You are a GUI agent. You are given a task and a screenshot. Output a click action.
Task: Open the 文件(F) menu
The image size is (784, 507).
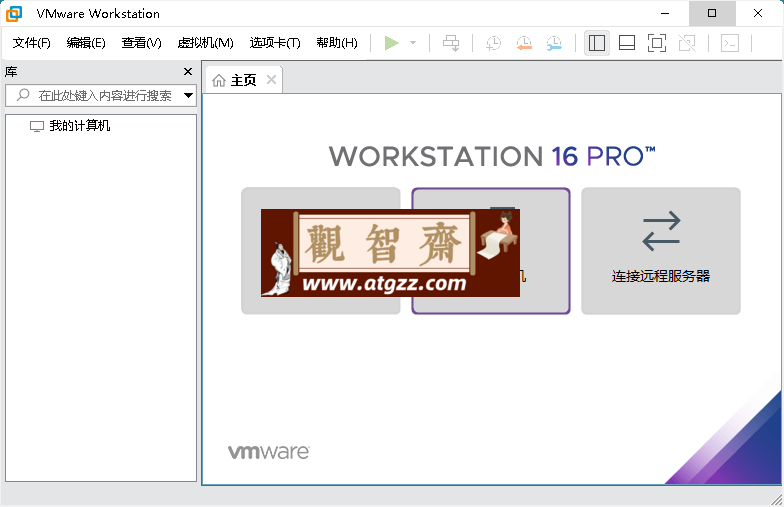point(32,43)
